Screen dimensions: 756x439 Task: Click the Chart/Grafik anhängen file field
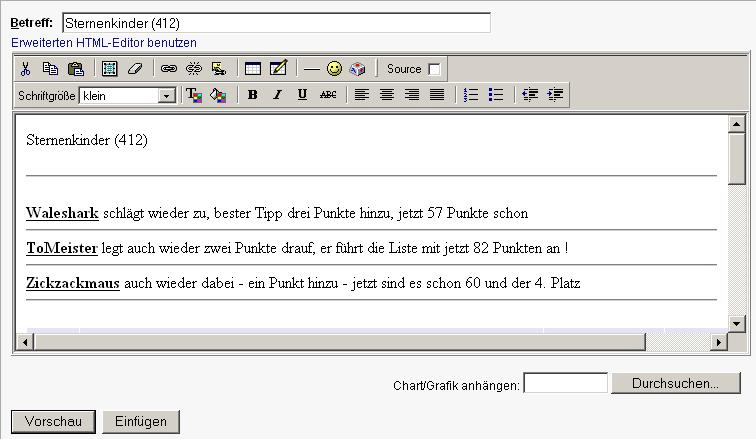point(566,383)
